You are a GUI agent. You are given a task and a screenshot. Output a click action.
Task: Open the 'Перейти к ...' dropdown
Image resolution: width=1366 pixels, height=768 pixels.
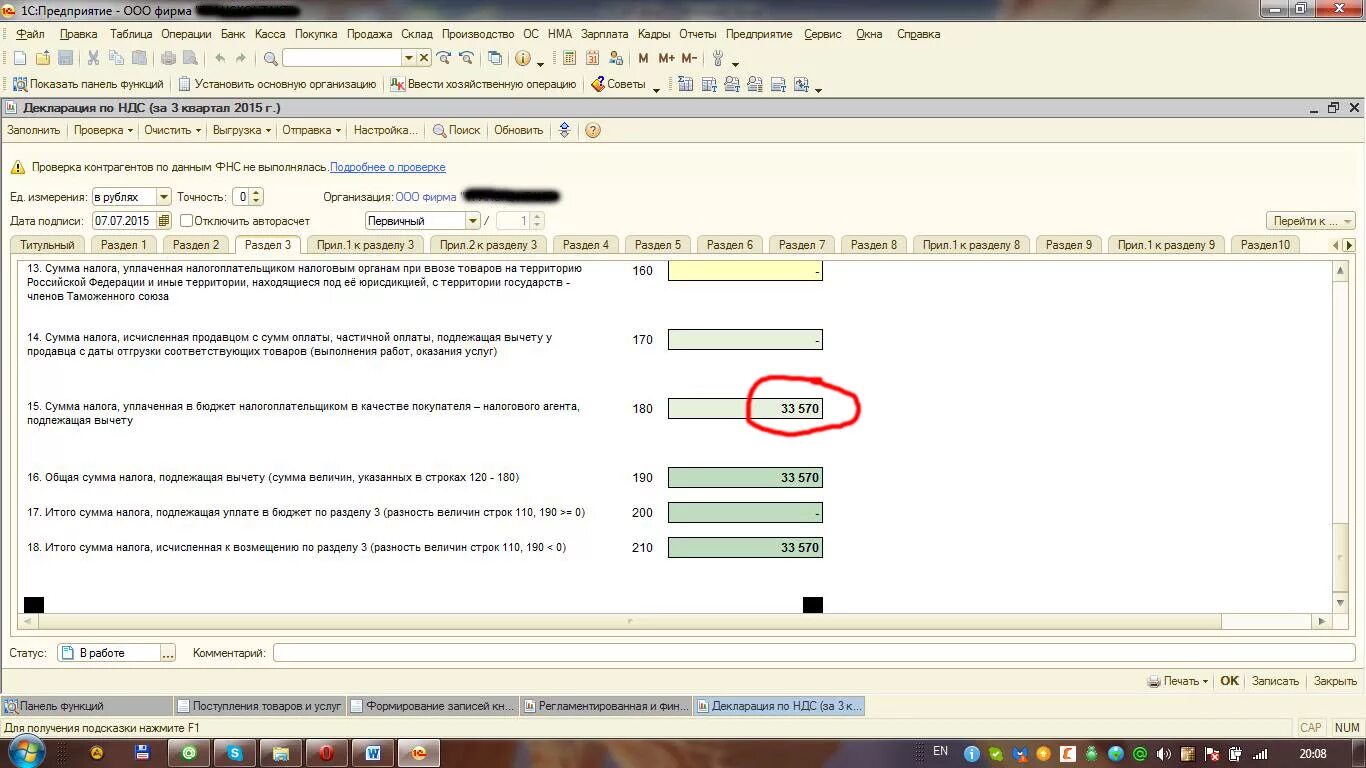pyautogui.click(x=1311, y=221)
